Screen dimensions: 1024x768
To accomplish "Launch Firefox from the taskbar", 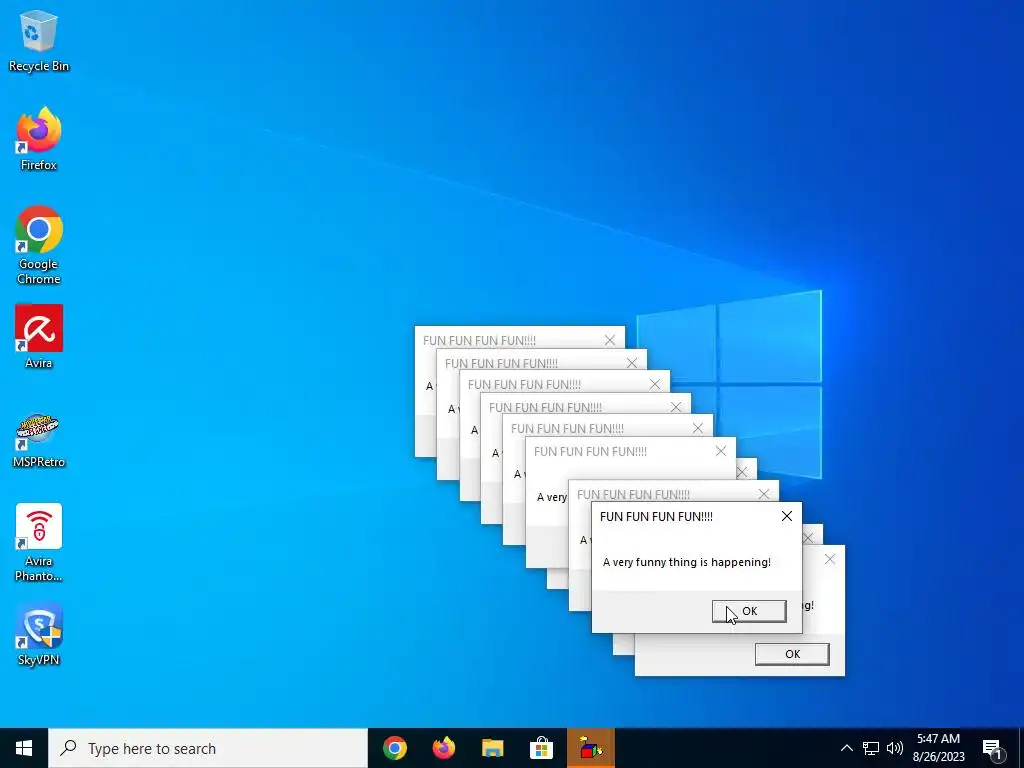I will [443, 748].
